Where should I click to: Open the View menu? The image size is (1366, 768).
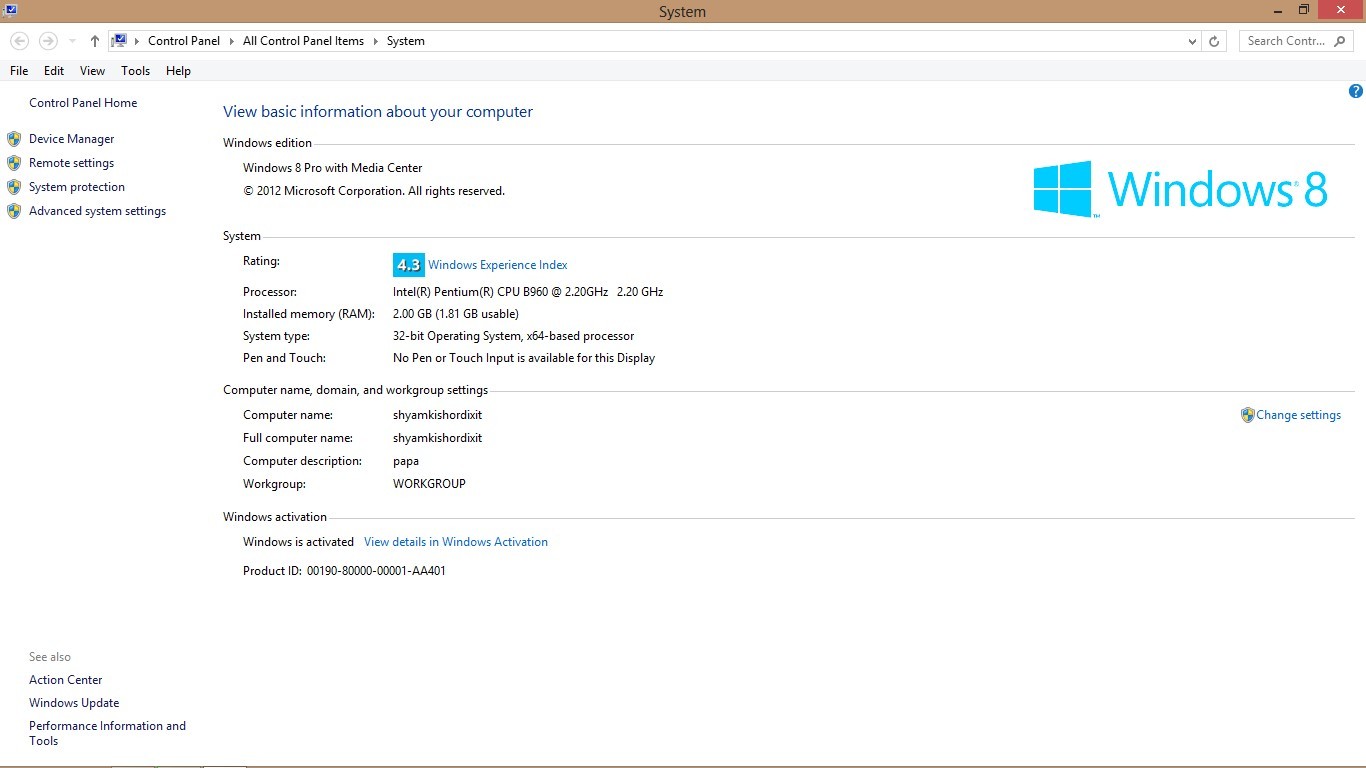pos(92,71)
